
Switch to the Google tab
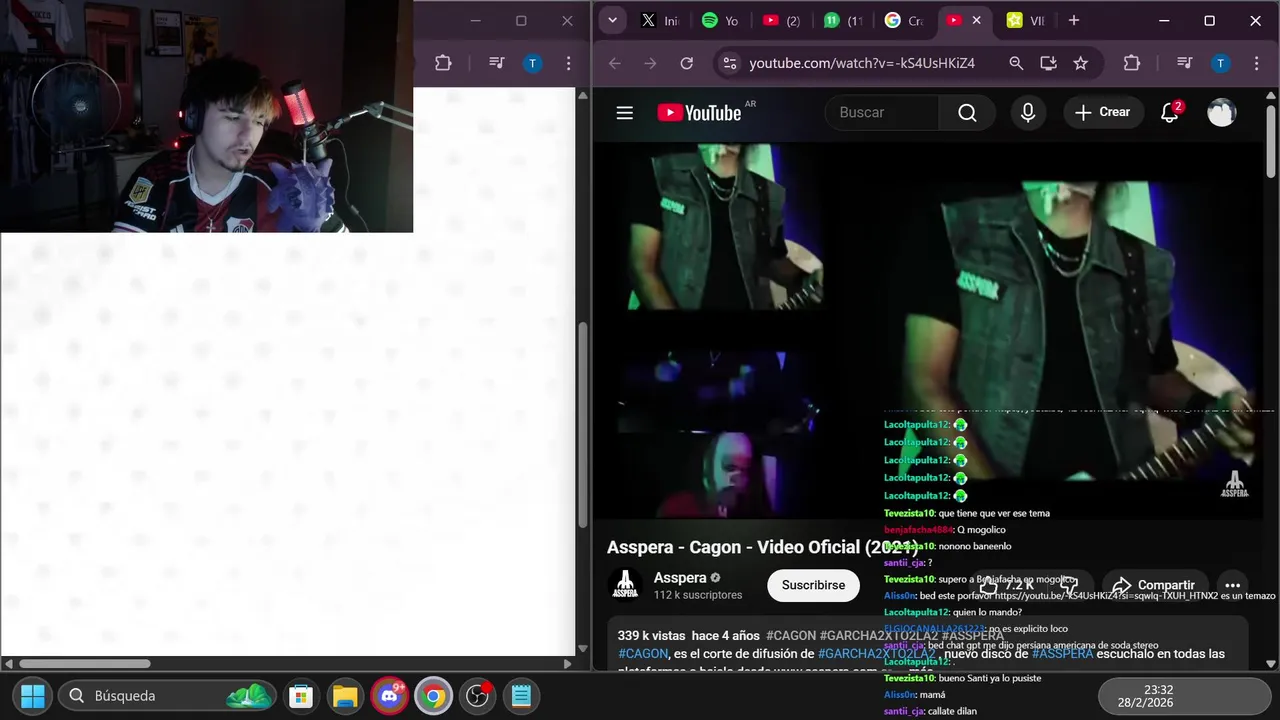click(x=903, y=20)
